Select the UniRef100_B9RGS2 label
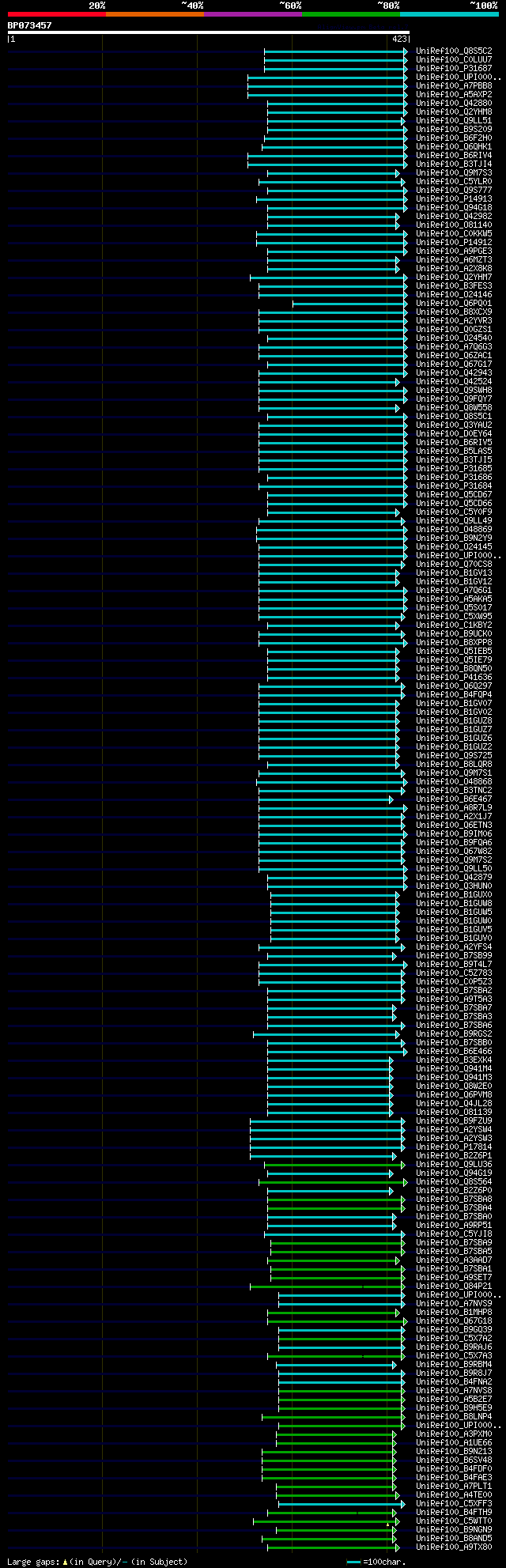This screenshot has width=506, height=1568. pyautogui.click(x=454, y=1033)
